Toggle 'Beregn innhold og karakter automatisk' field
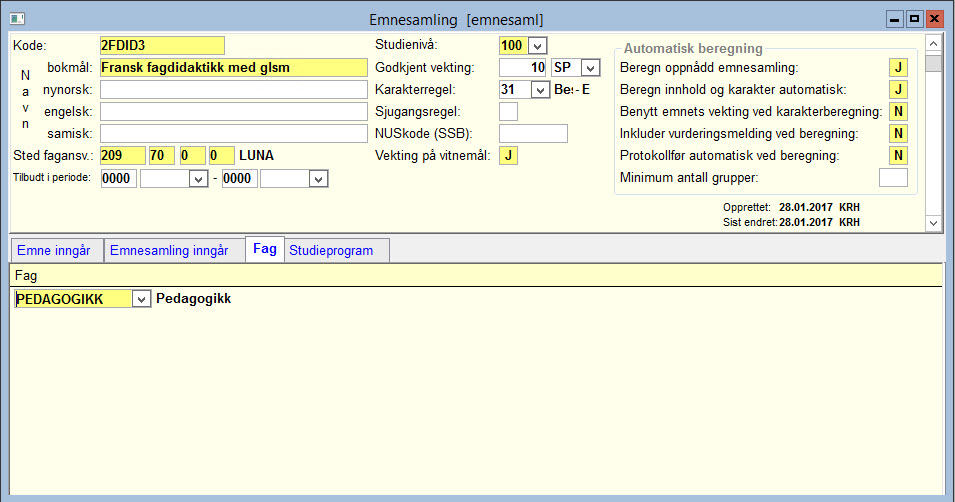 pos(898,90)
